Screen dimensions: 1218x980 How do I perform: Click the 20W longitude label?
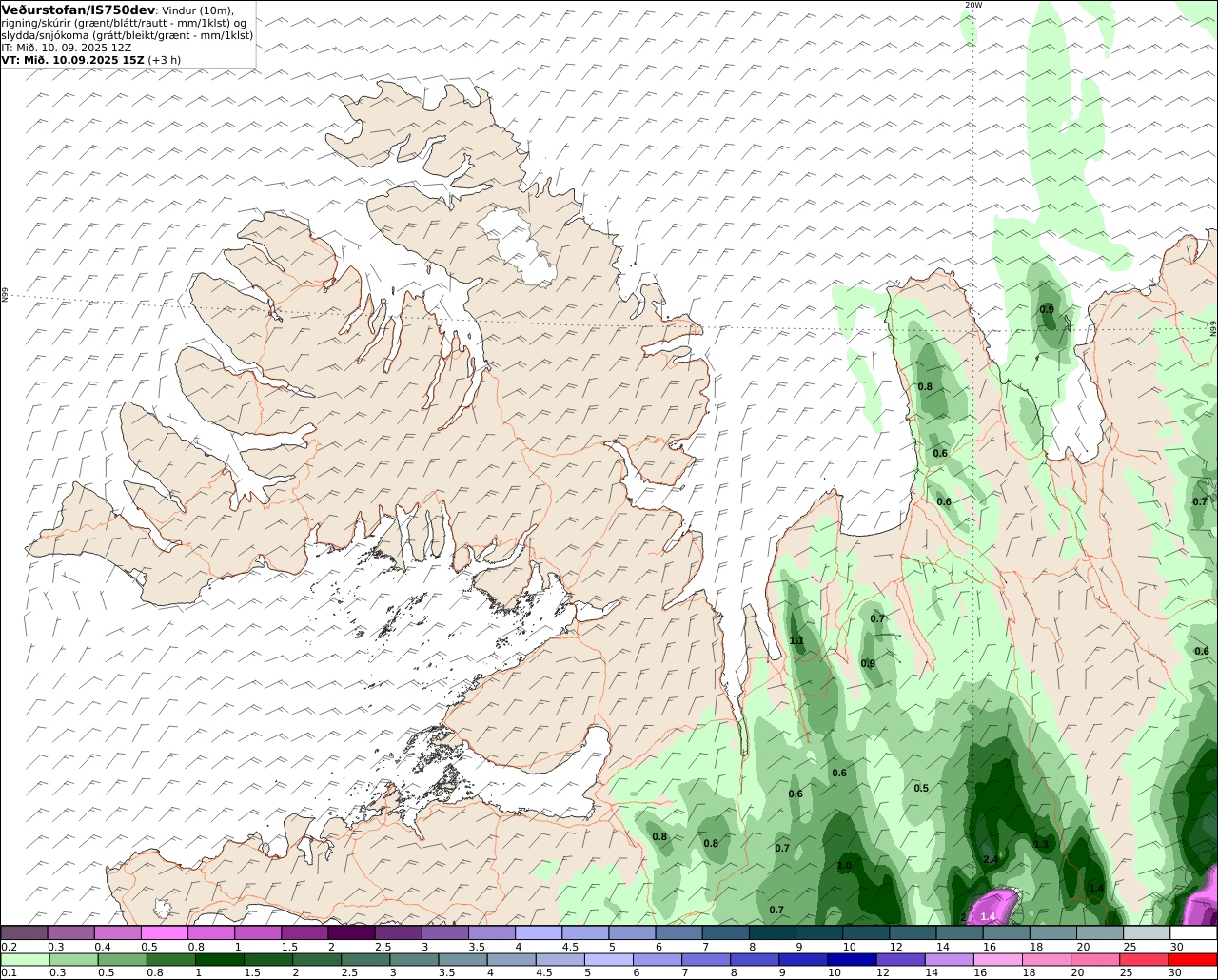point(972,5)
